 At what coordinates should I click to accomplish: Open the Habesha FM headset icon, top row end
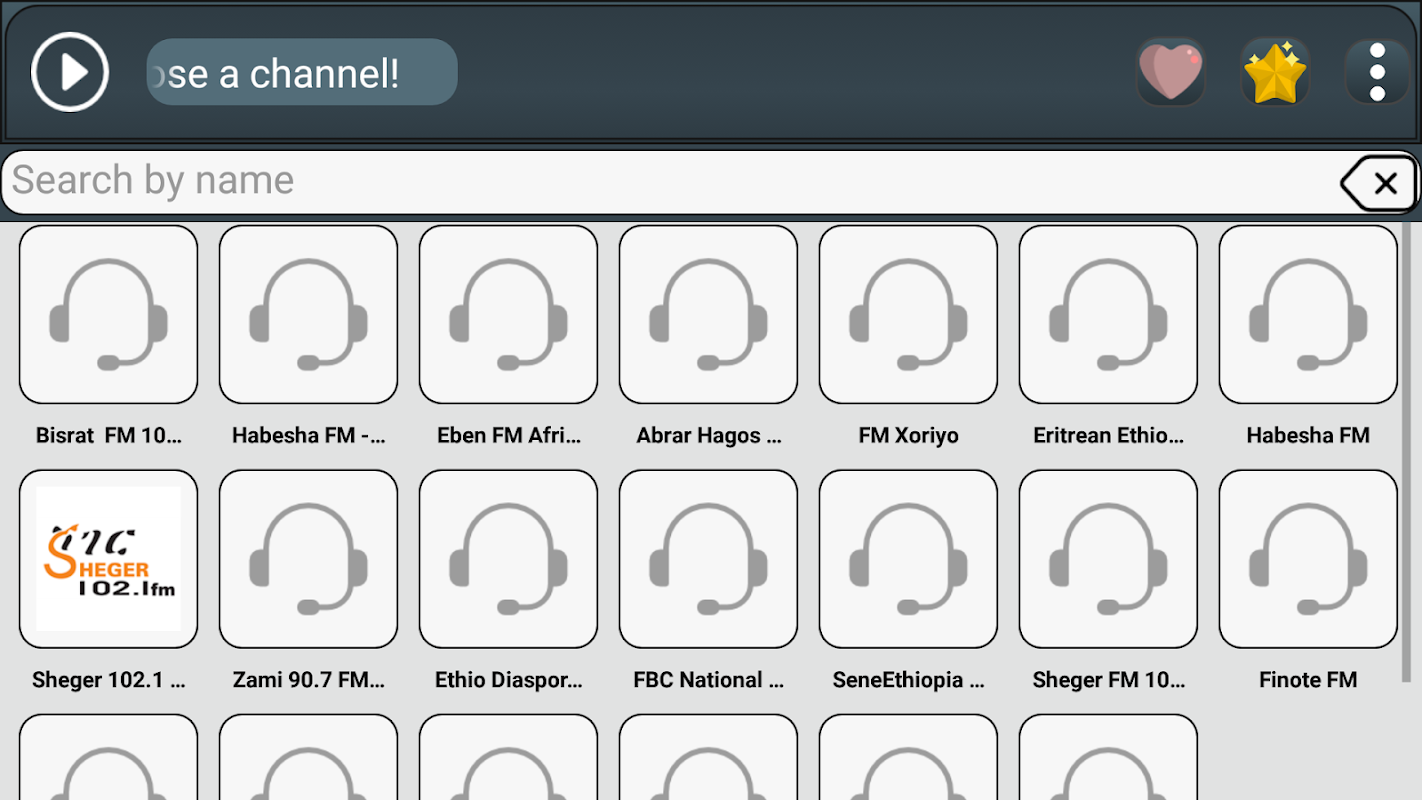click(x=1309, y=314)
